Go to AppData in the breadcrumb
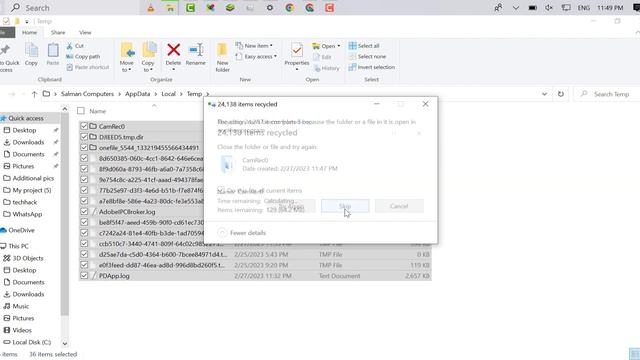 click(x=138, y=94)
